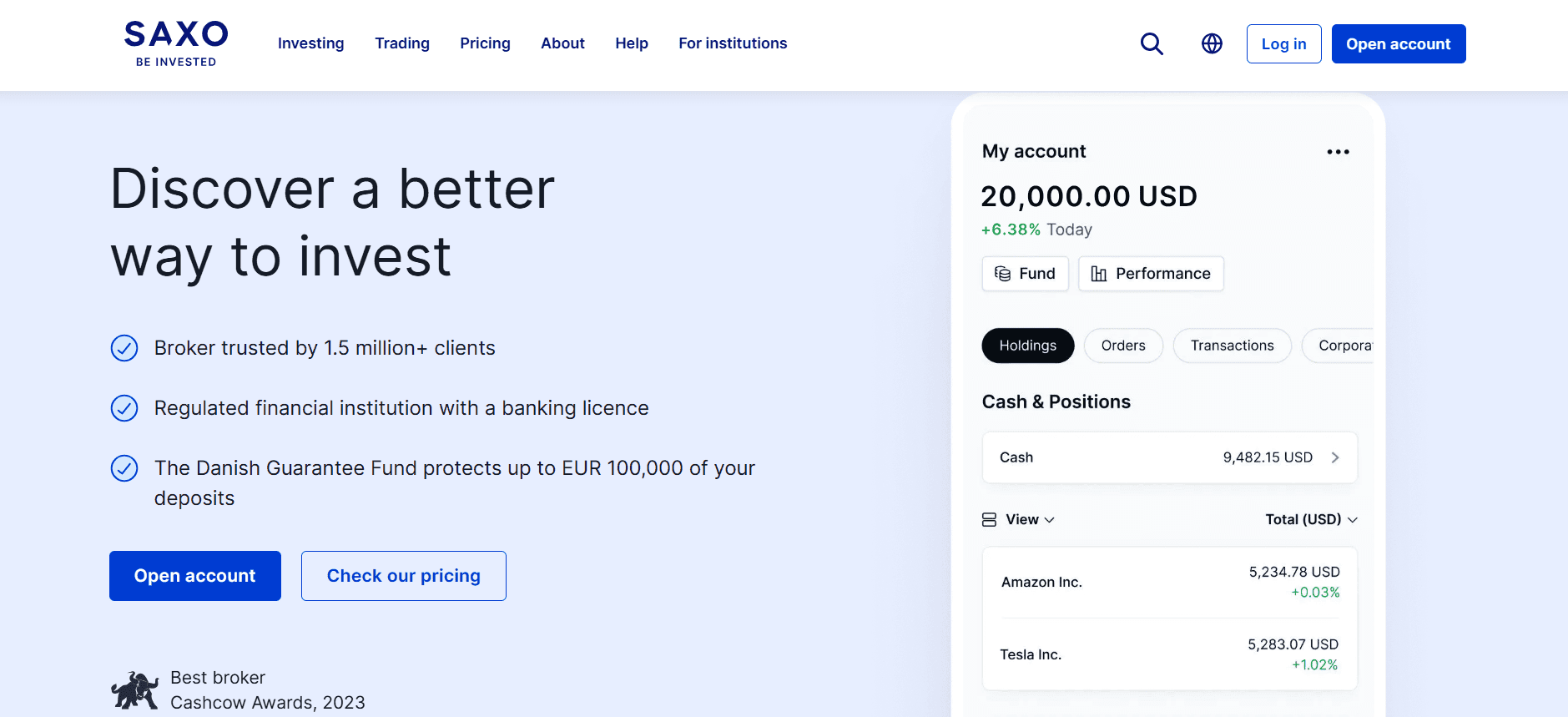Viewport: 1568px width, 717px height.
Task: Open the Pricing menu
Action: (x=485, y=43)
